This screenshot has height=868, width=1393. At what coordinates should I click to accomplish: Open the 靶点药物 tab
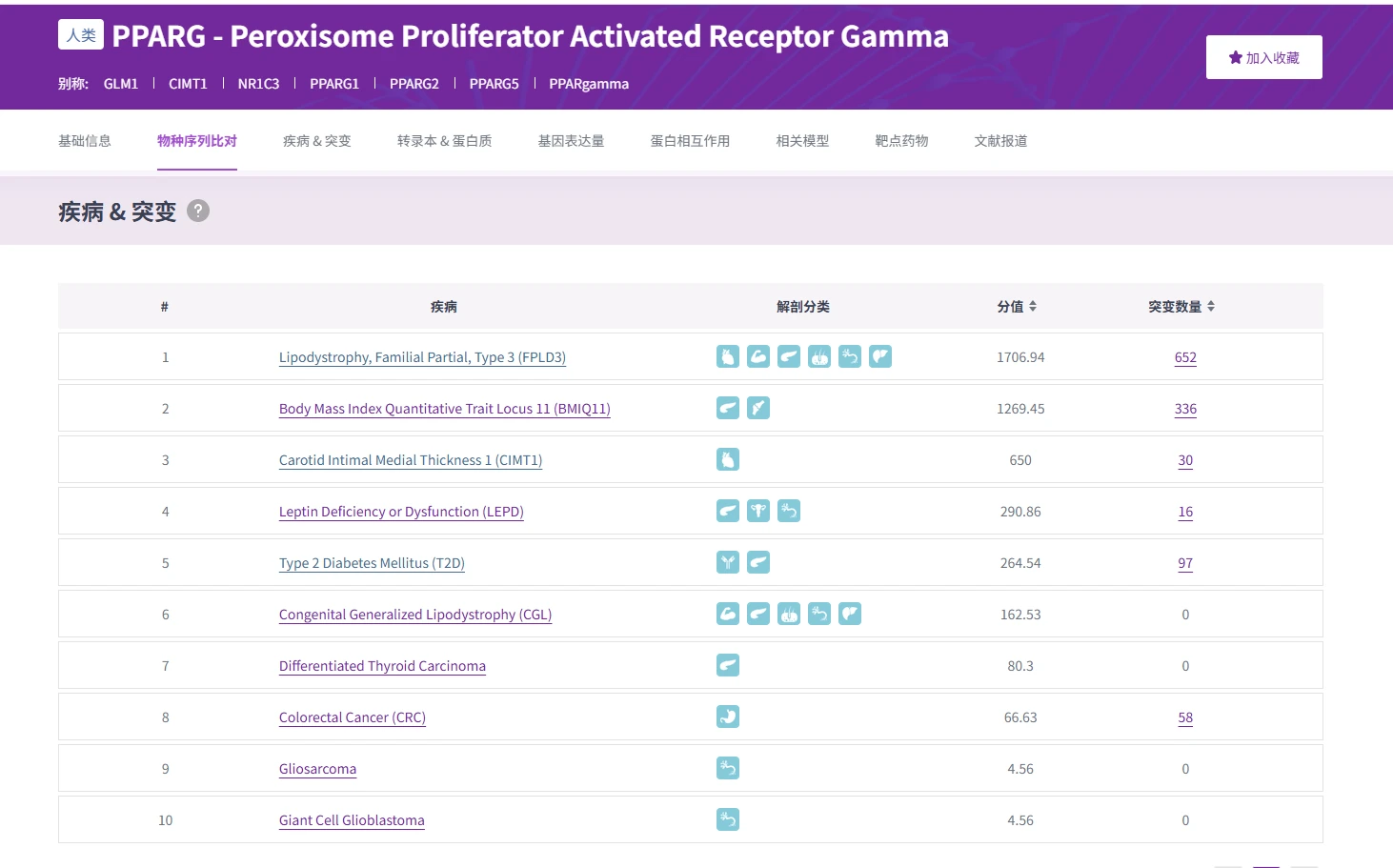click(x=900, y=140)
